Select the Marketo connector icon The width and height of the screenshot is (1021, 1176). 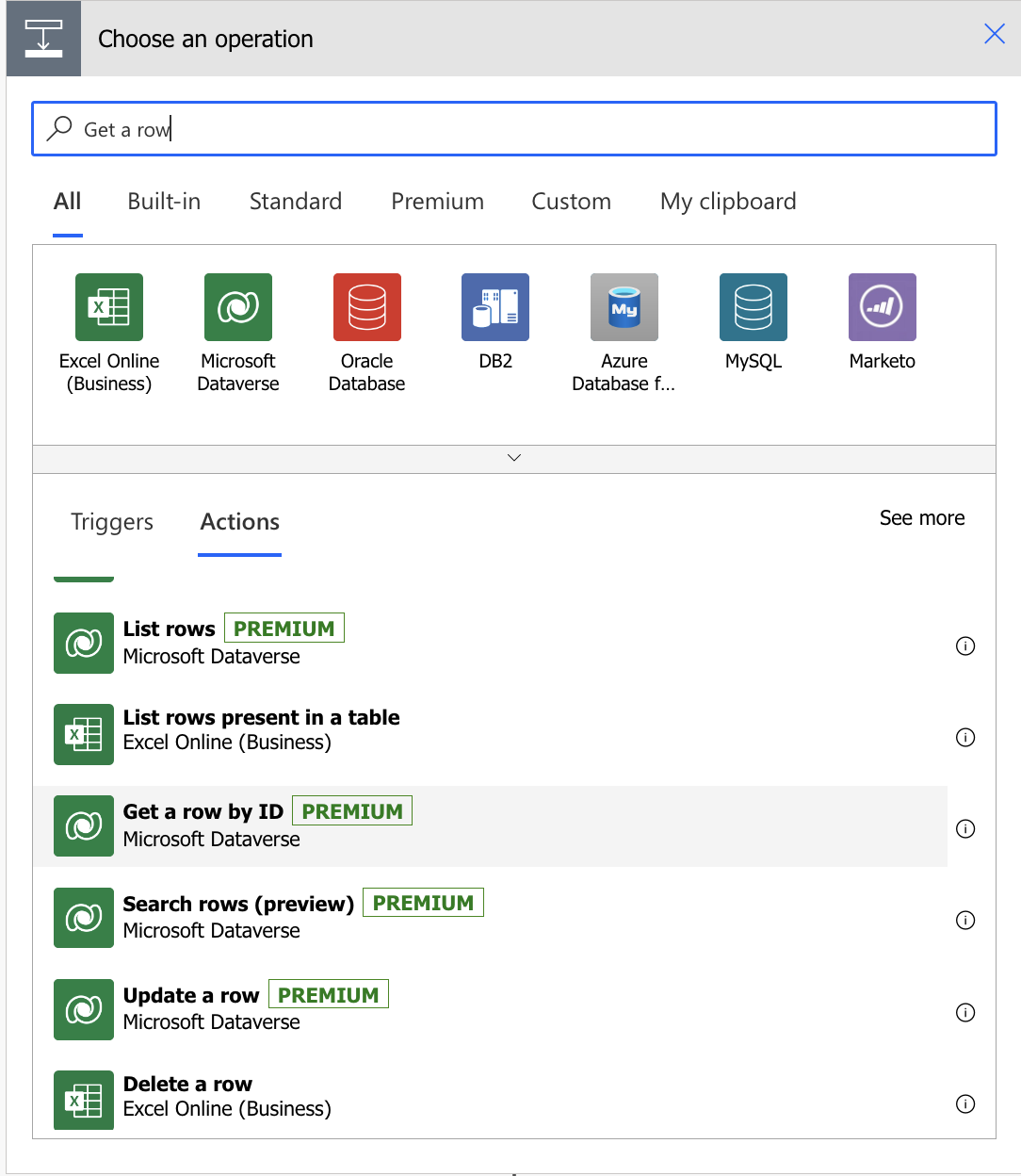[x=883, y=307]
